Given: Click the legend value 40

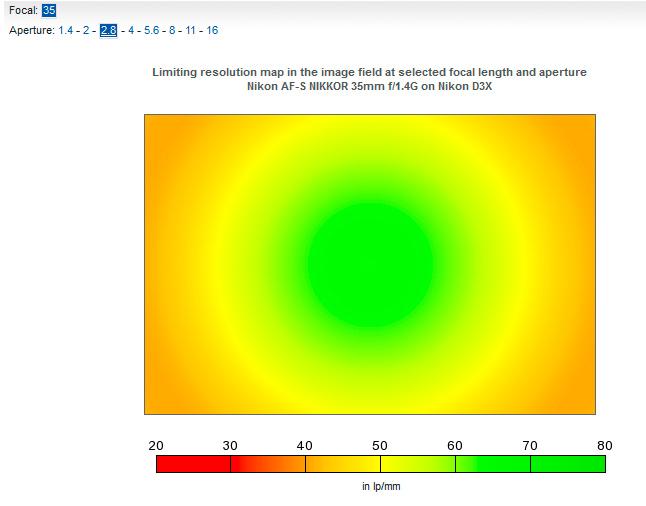Looking at the screenshot, I should point(304,446).
